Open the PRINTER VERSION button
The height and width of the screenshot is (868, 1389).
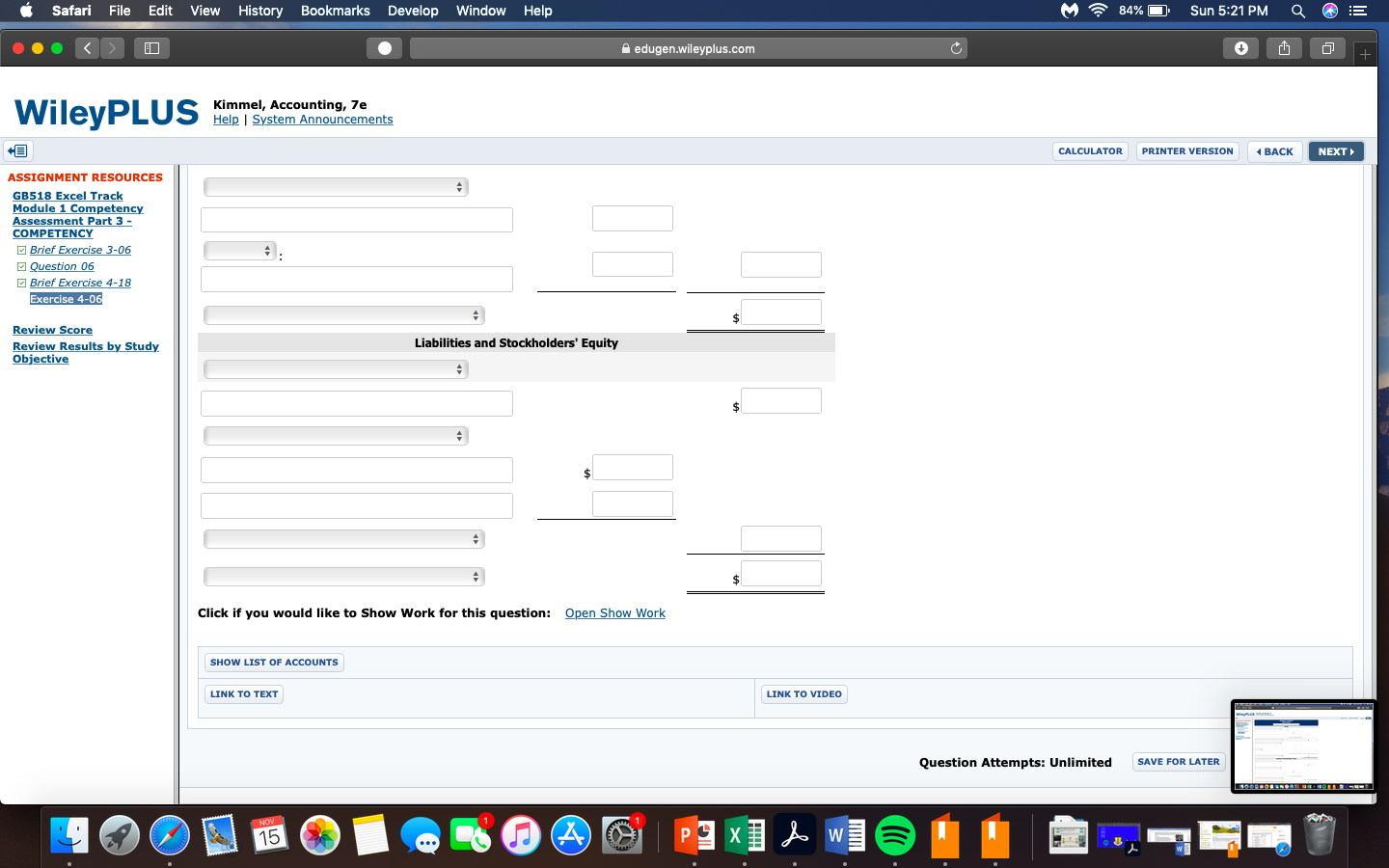(x=1187, y=151)
